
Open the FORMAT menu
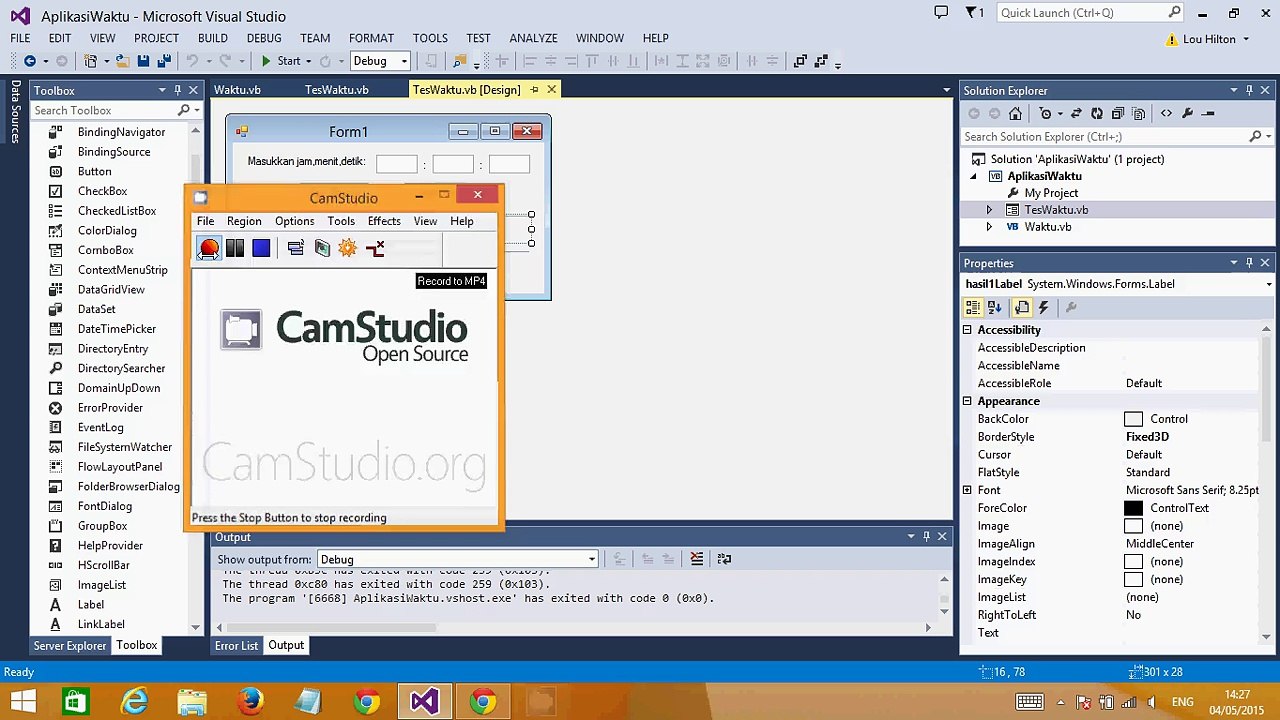[x=371, y=38]
